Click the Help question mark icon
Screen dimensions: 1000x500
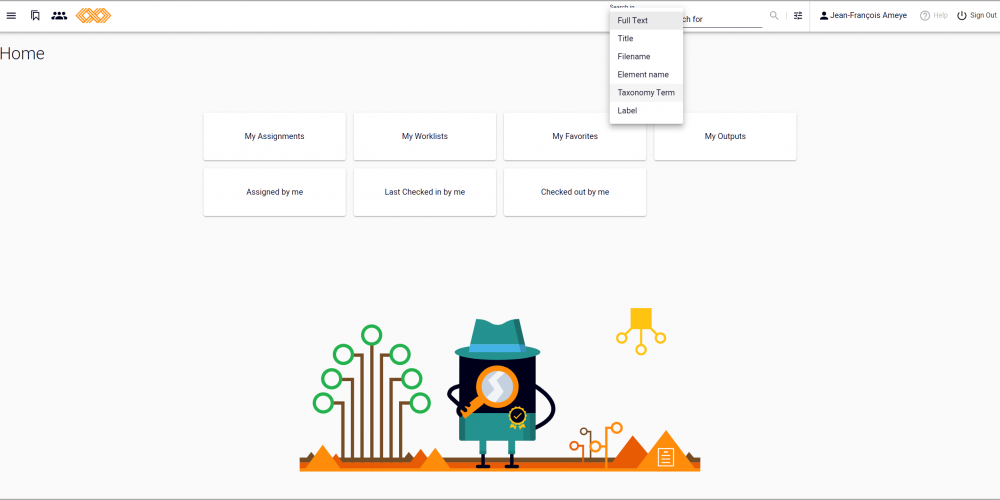925,16
